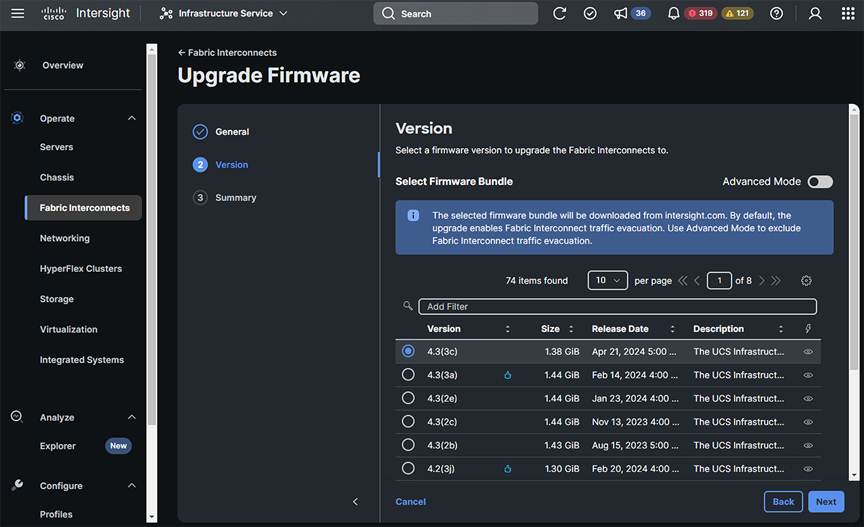Click the pin column icon in table header
Viewport: 864px width, 527px height.
808,329
